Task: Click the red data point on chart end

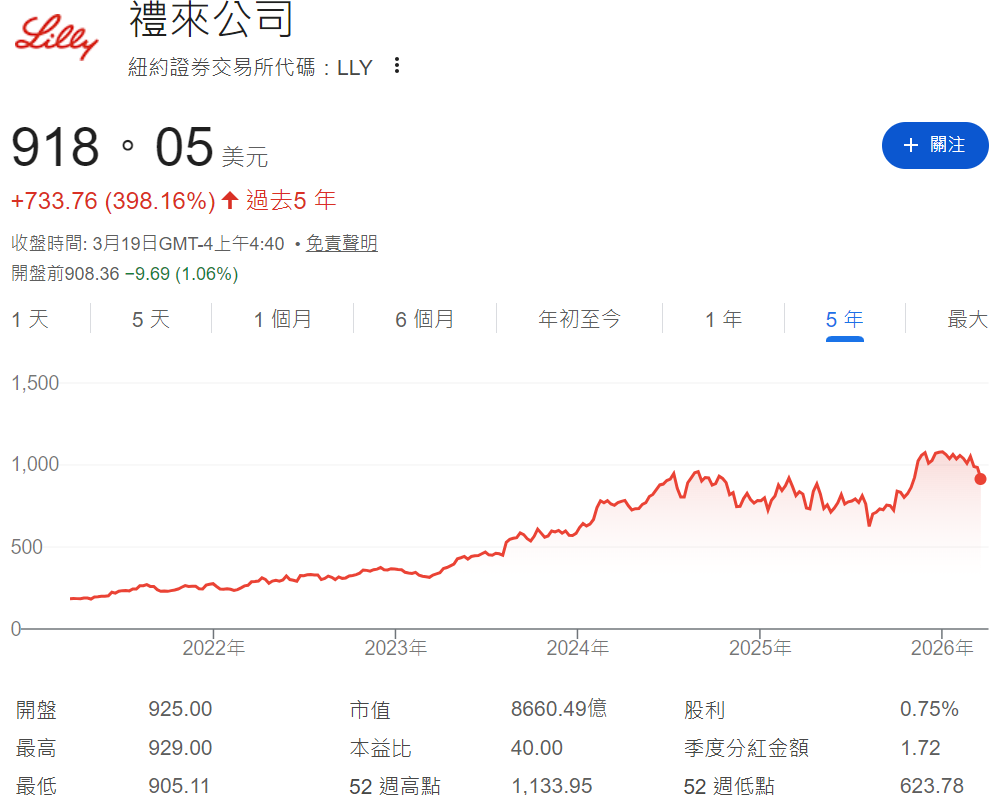Action: click(981, 479)
